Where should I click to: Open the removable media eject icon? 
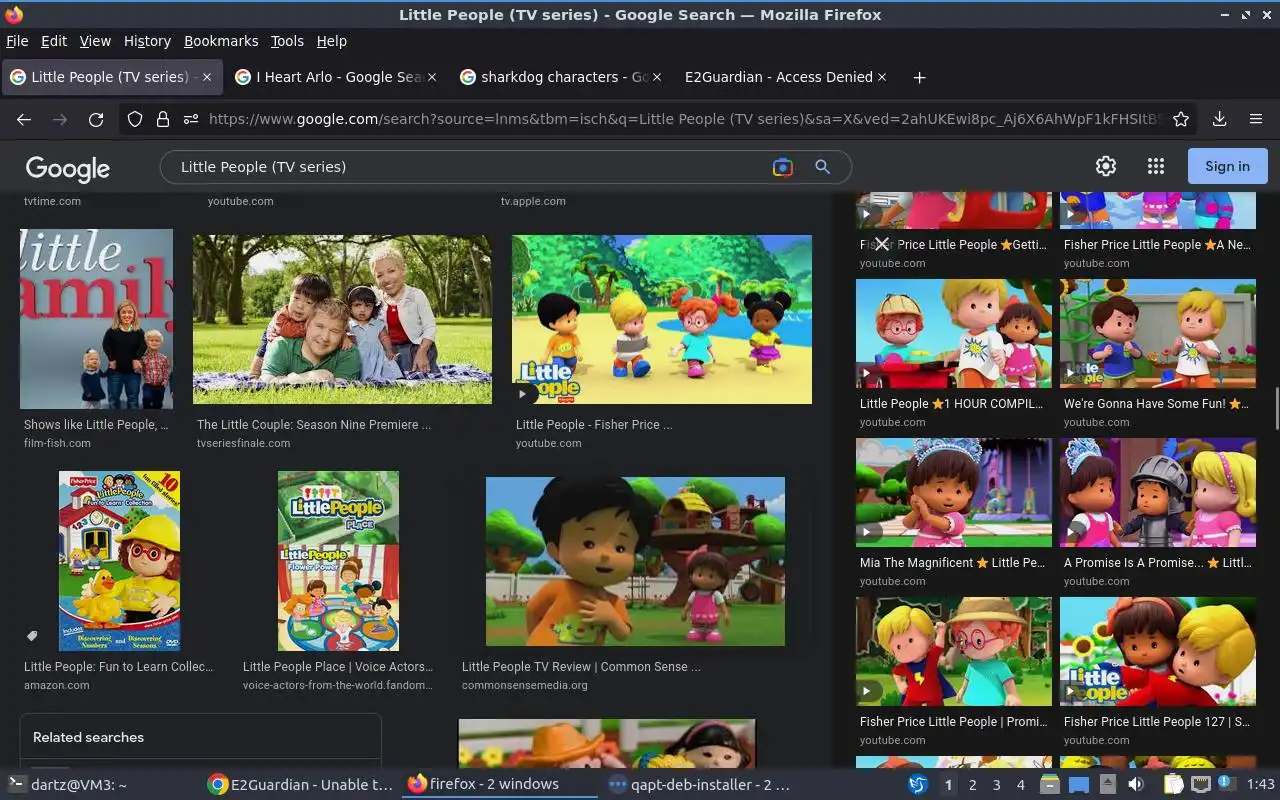(1108, 785)
